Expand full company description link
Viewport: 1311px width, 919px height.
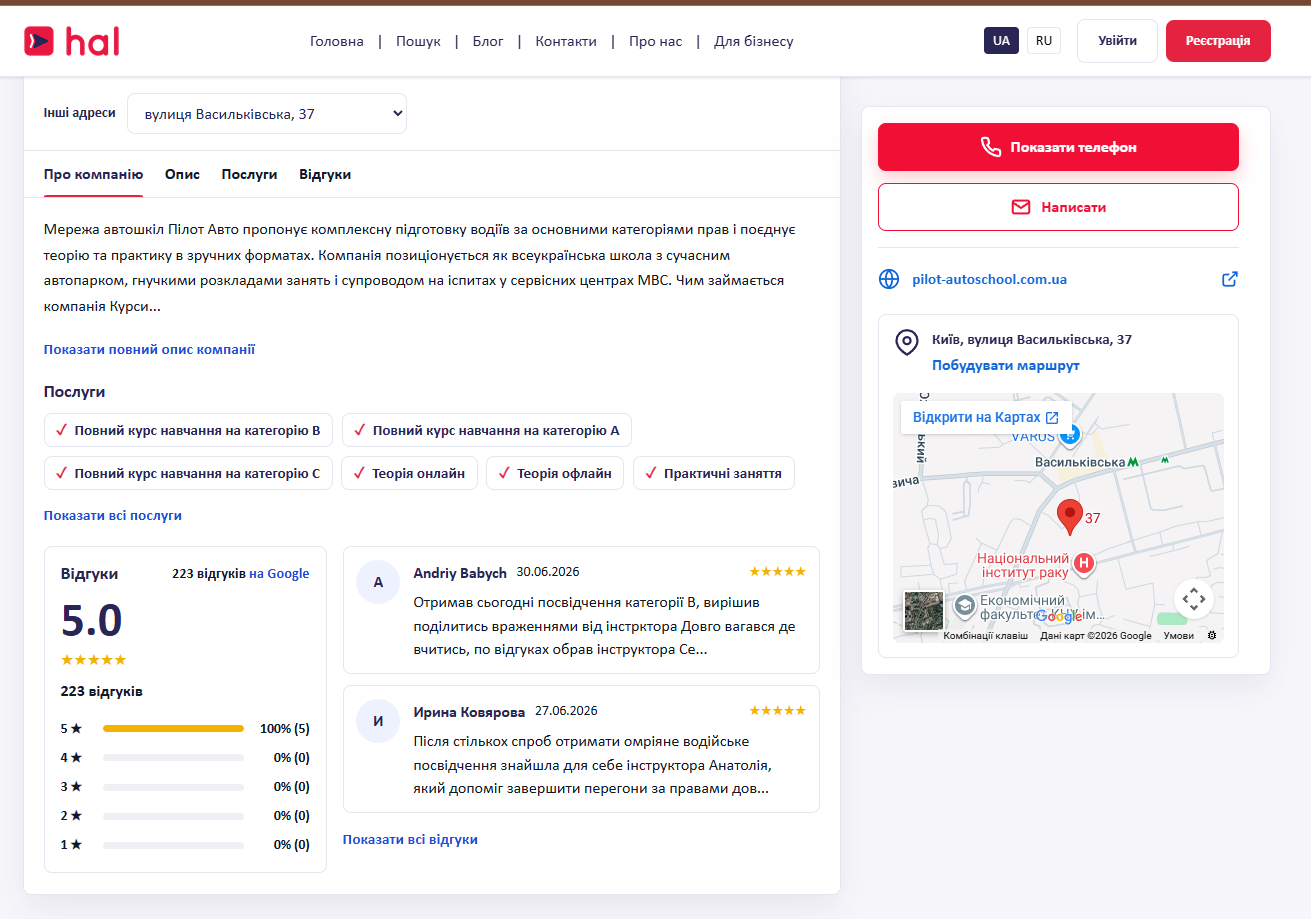[x=150, y=350]
